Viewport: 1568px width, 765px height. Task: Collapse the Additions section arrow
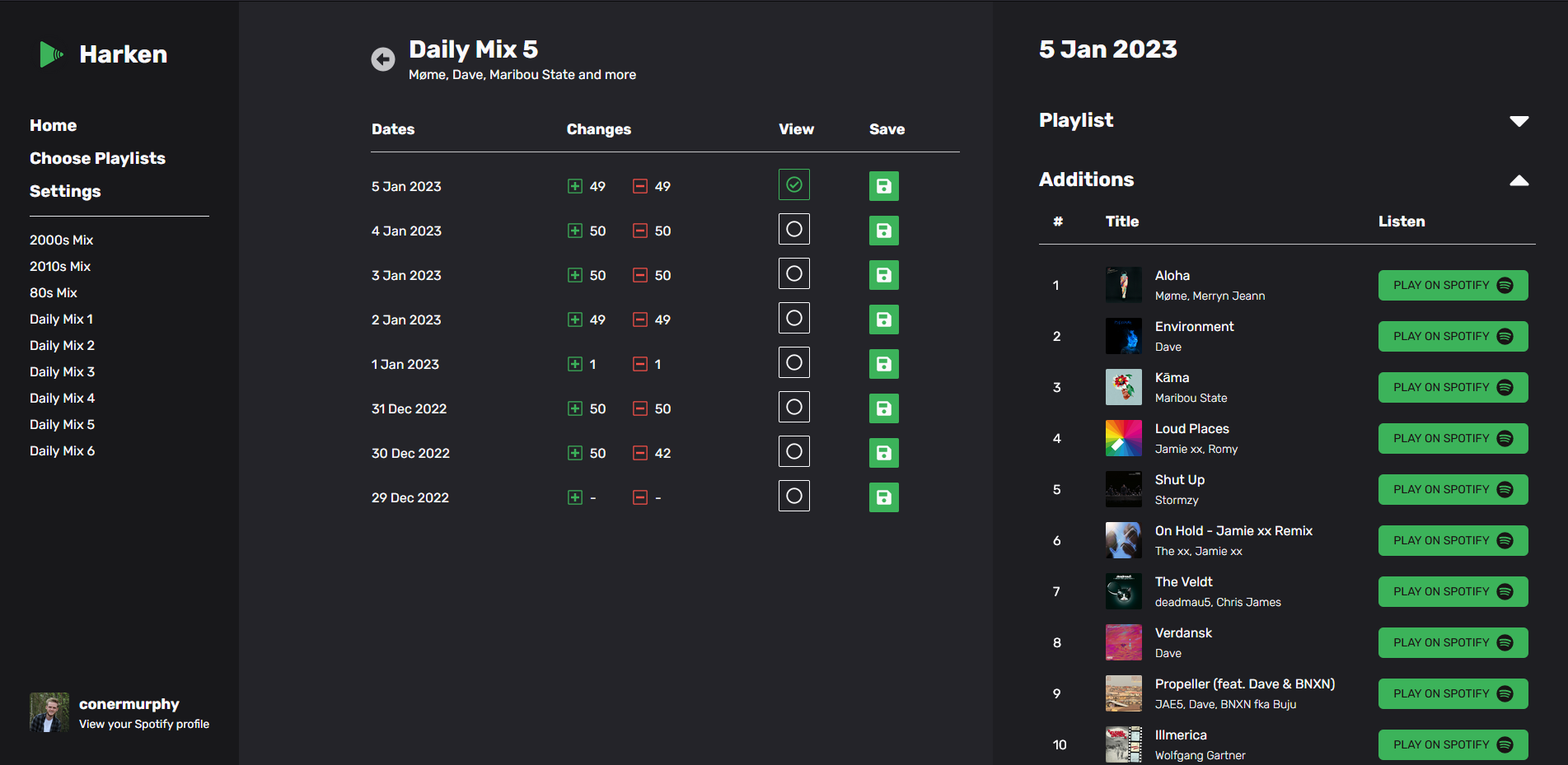coord(1519,180)
